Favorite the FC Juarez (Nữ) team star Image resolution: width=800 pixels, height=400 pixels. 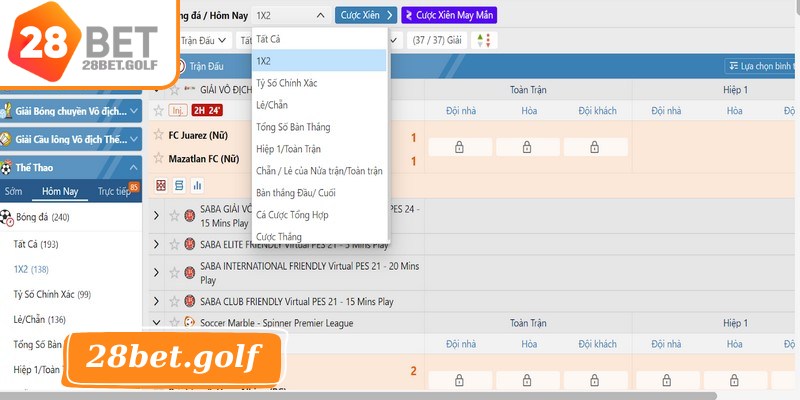tap(159, 135)
